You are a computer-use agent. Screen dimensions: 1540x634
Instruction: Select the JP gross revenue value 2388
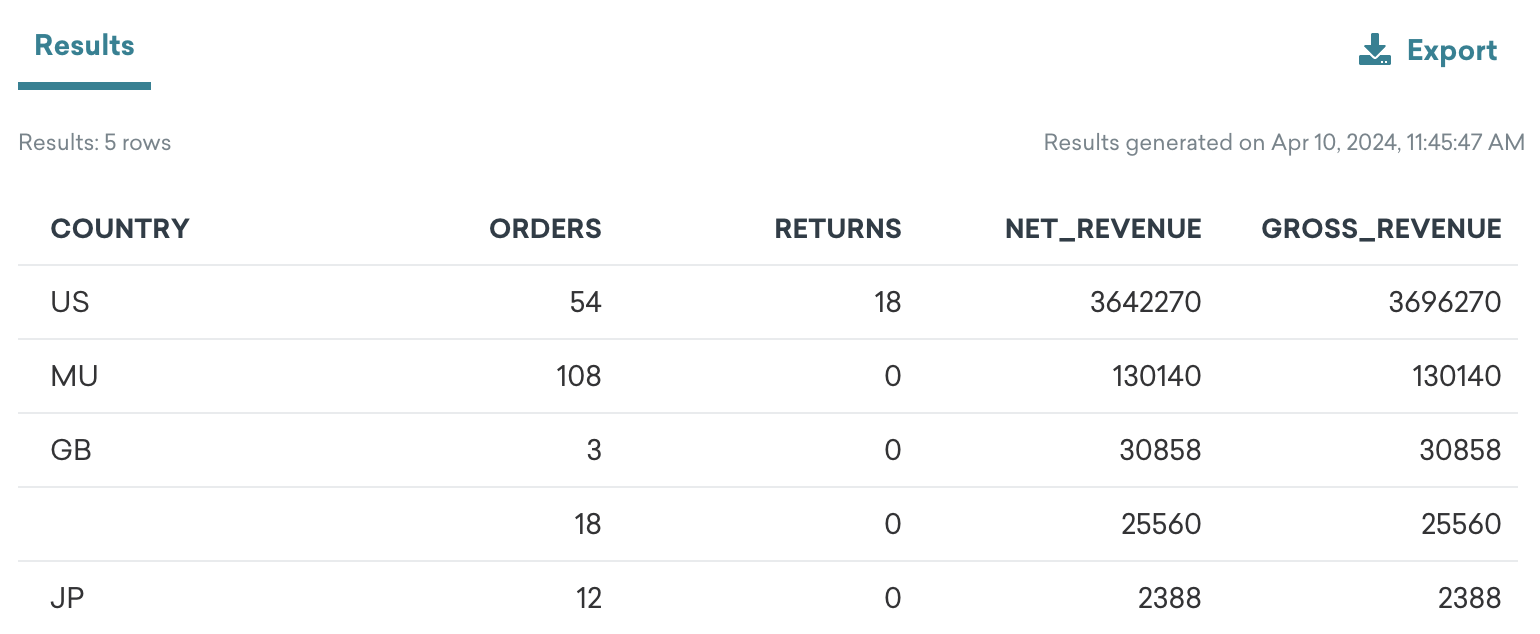point(1469,598)
